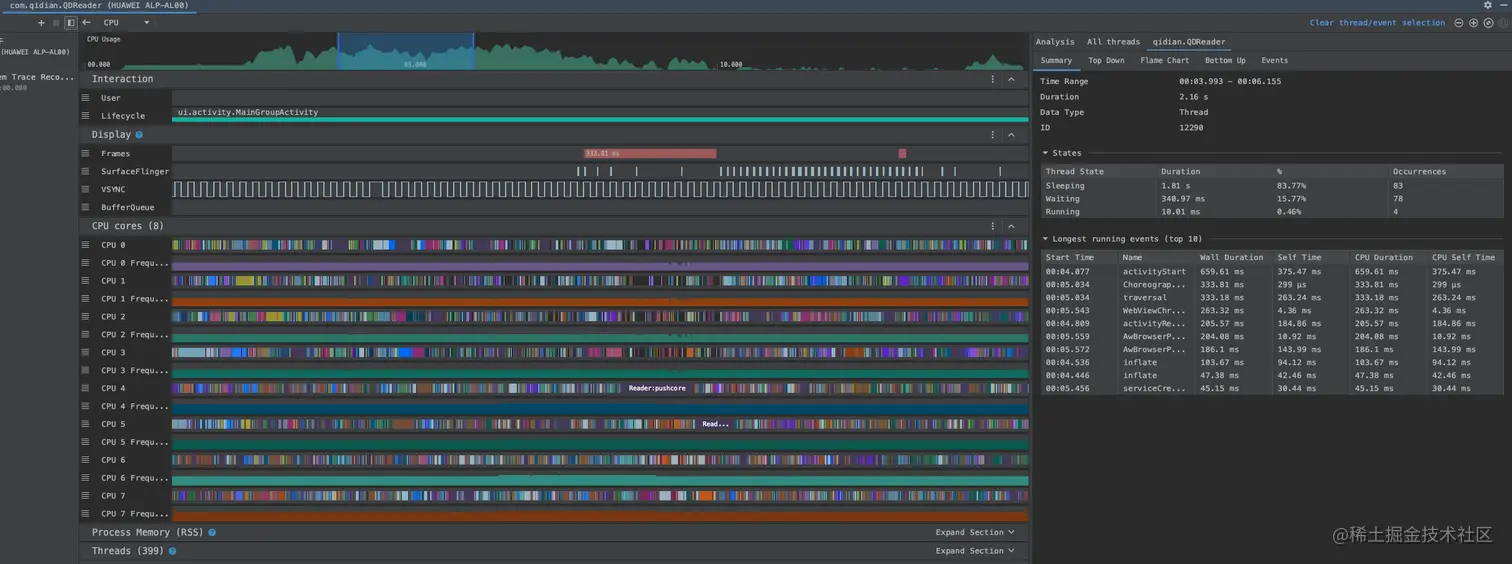Click the CPU 4 track drag handle
The height and width of the screenshot is (564, 1512).
(86, 388)
